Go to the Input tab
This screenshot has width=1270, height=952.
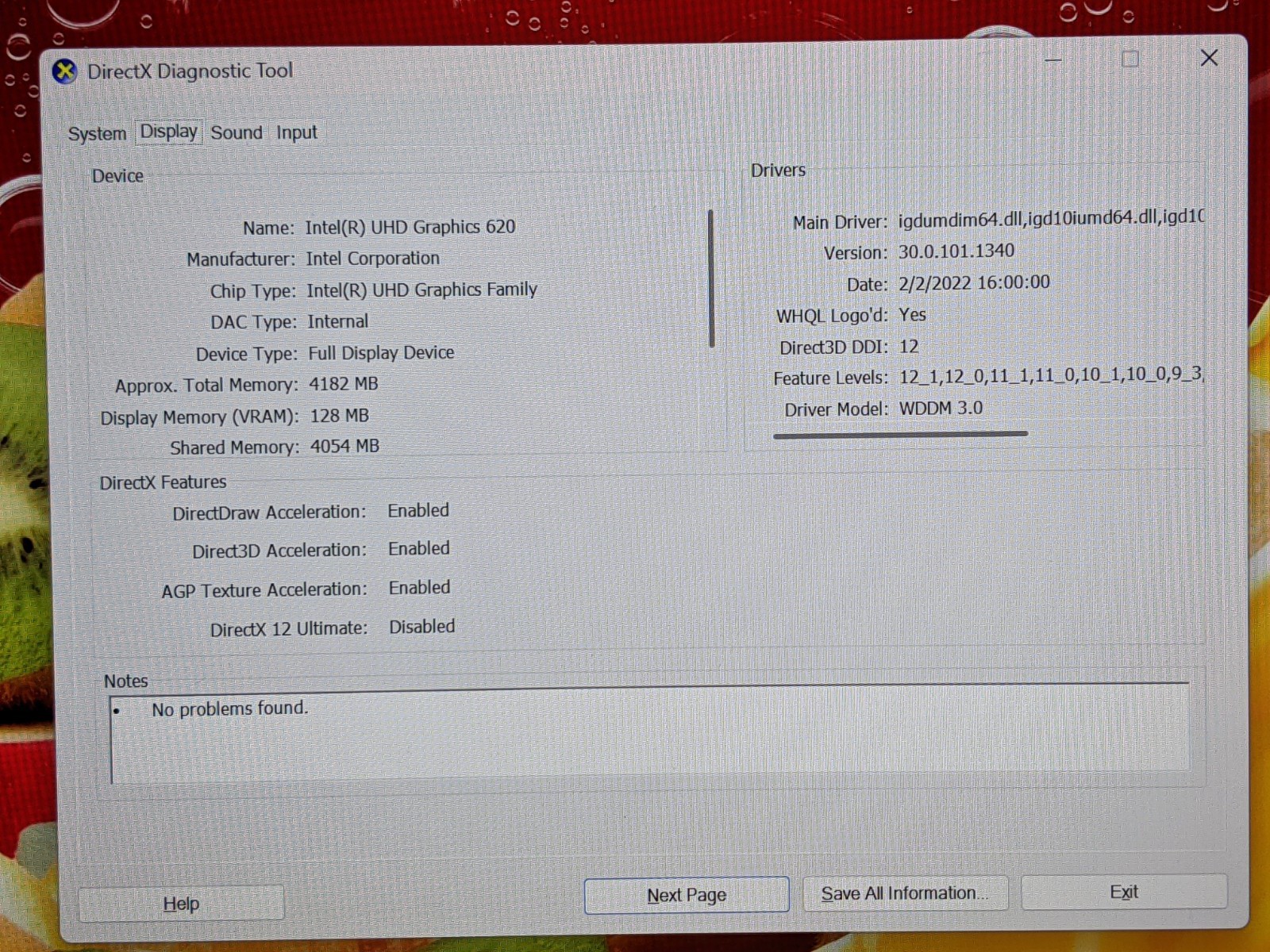coord(297,132)
